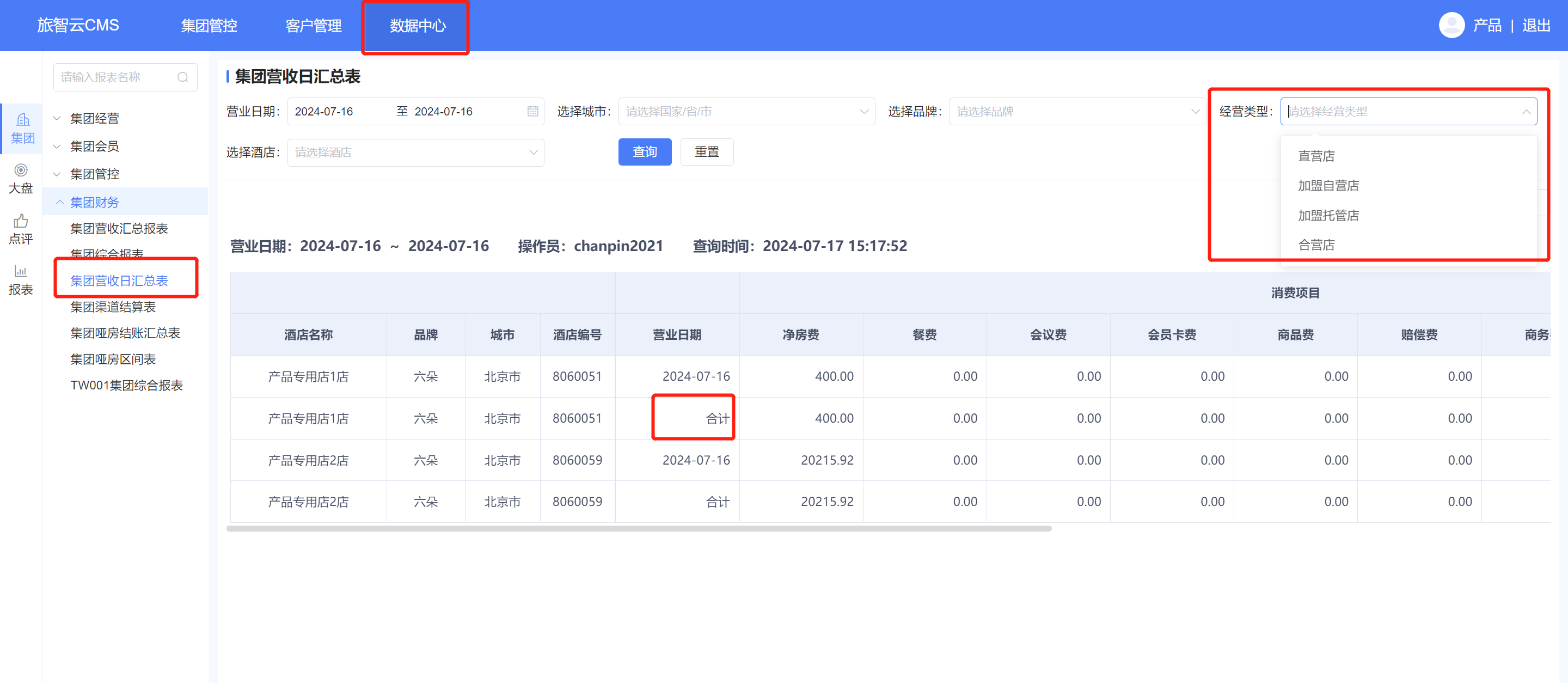1568x683 pixels.
Task: Click the 消费项目 group header
Action: click(x=1295, y=294)
